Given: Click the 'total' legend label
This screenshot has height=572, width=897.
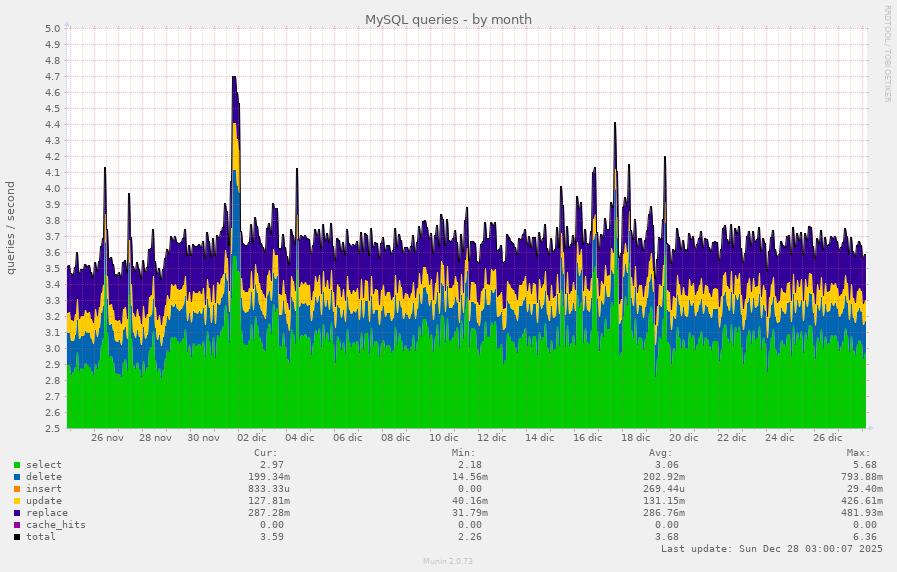Looking at the screenshot, I should click(41, 537).
